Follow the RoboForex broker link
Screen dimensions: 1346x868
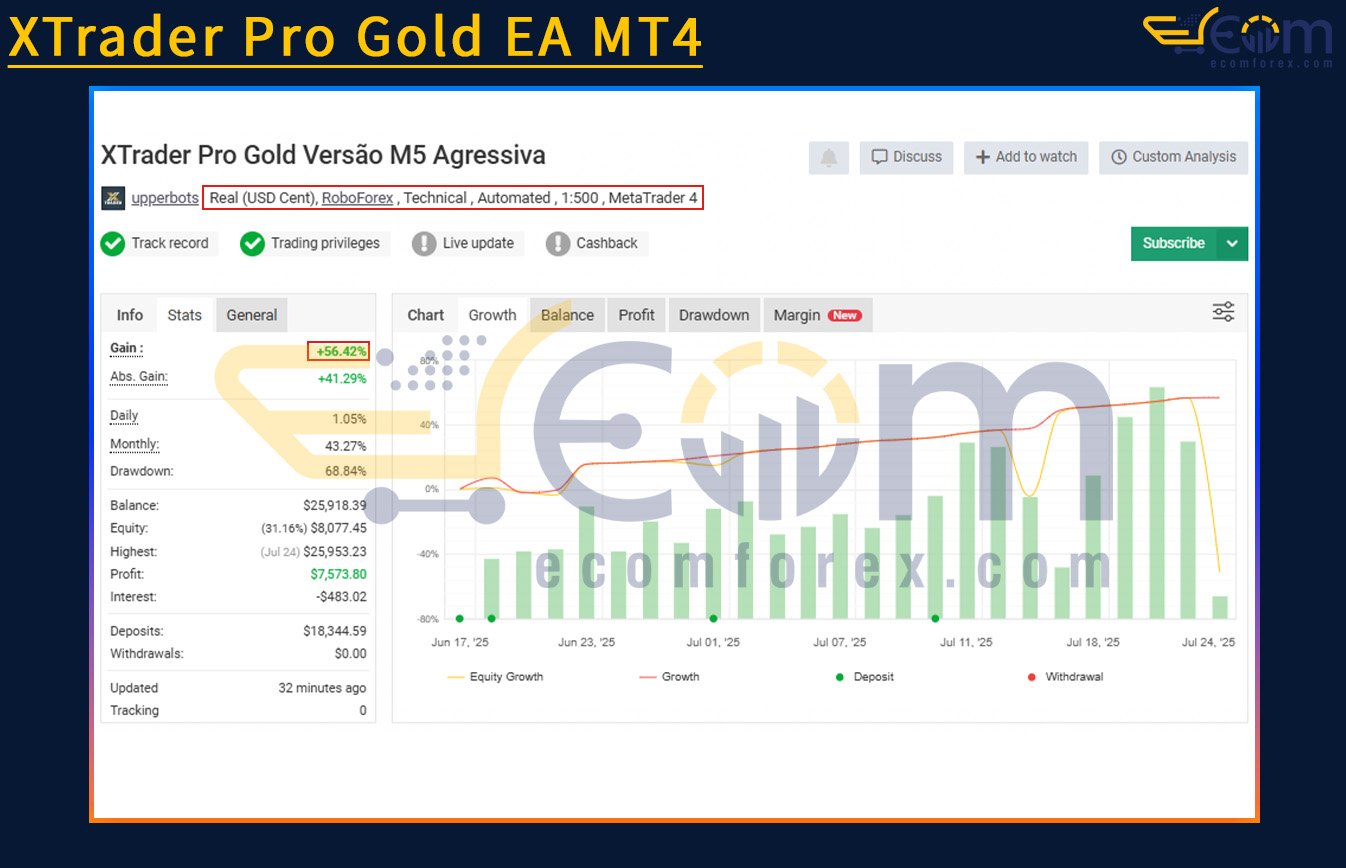357,198
